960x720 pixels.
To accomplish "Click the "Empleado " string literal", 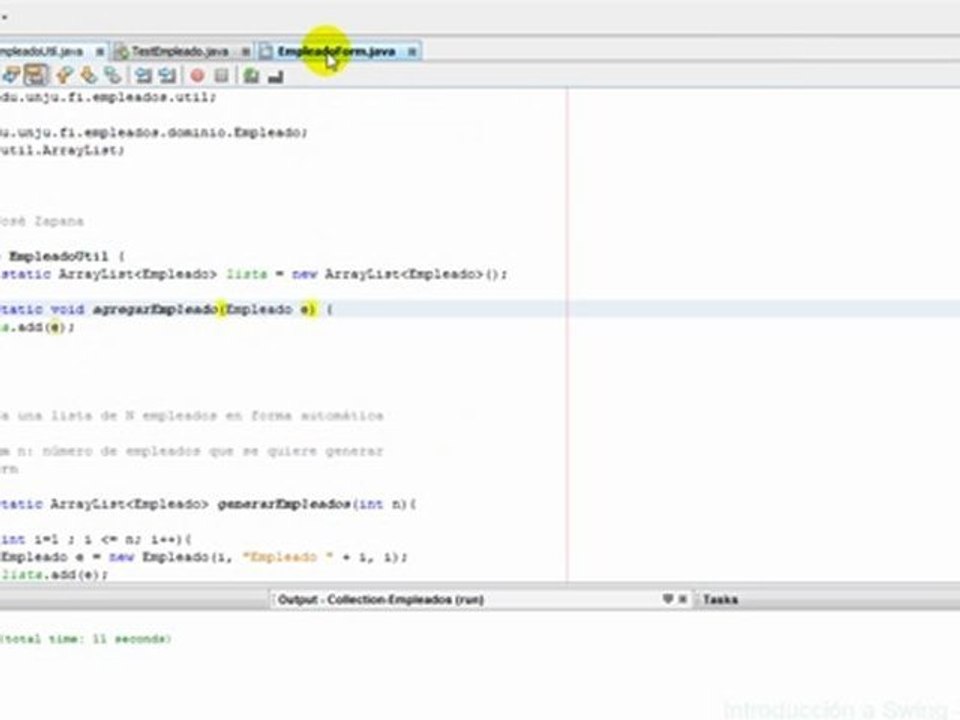I will click(x=288, y=557).
